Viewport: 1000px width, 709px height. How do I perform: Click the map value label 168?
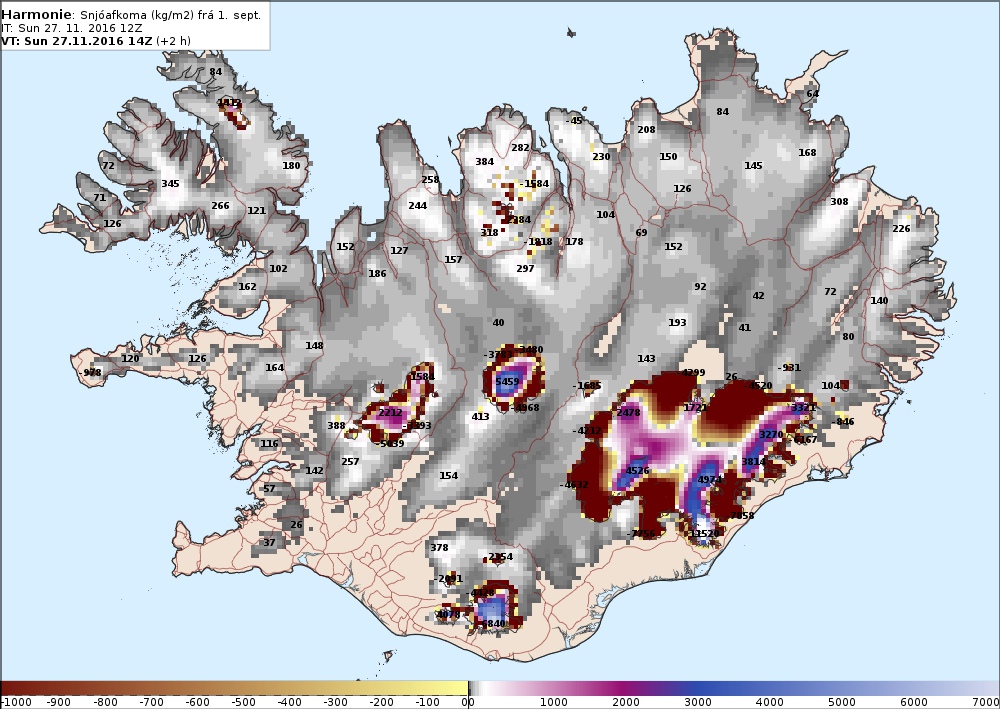pos(807,152)
